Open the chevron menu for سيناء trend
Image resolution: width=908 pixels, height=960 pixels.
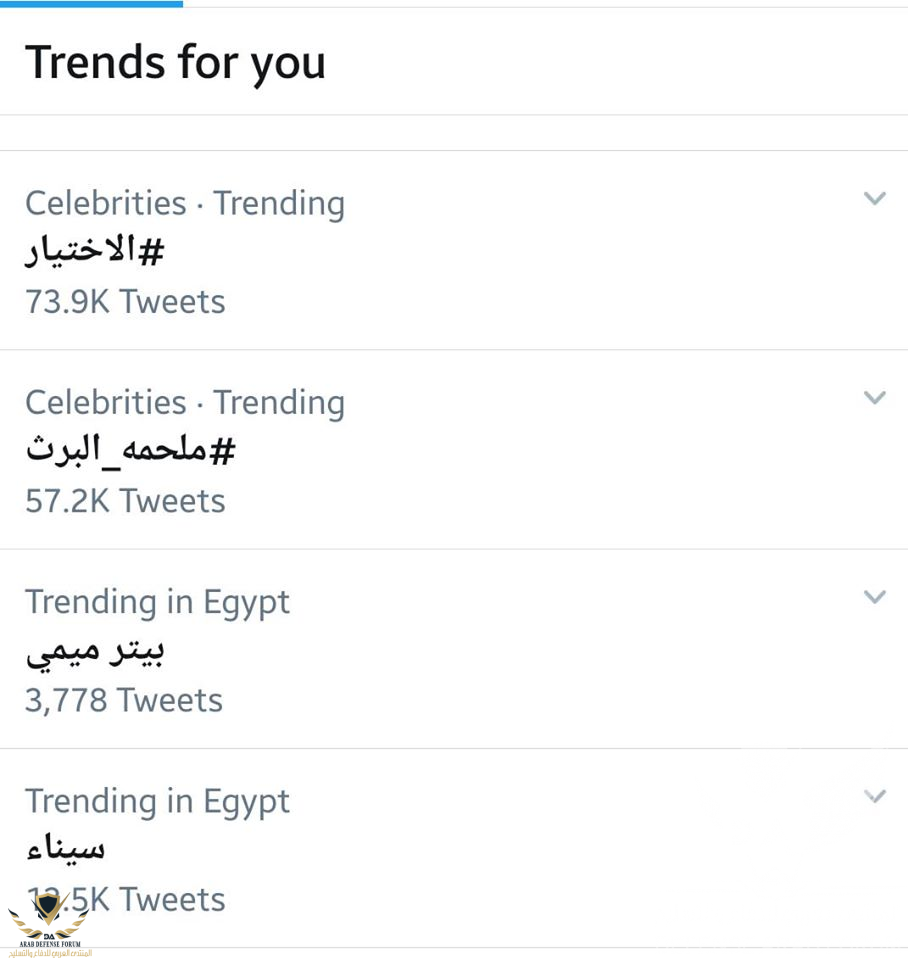[x=874, y=796]
